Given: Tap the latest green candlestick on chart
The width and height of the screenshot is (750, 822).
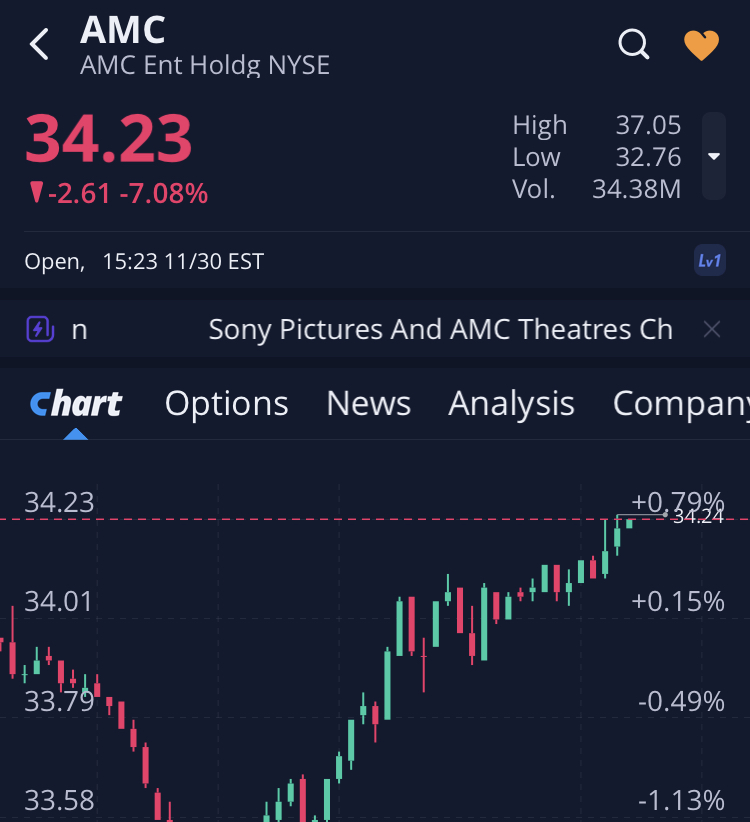Looking at the screenshot, I should coord(629,523).
